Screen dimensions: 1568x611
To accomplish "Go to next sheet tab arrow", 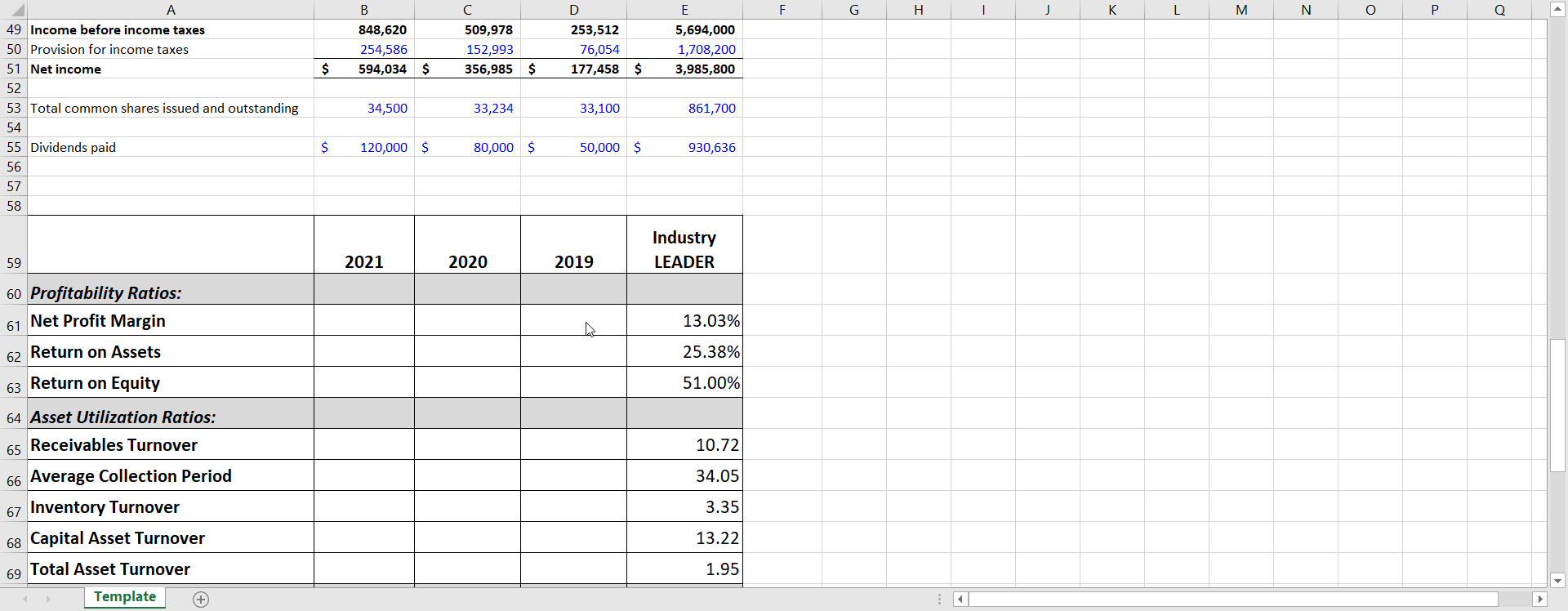I will [x=48, y=600].
